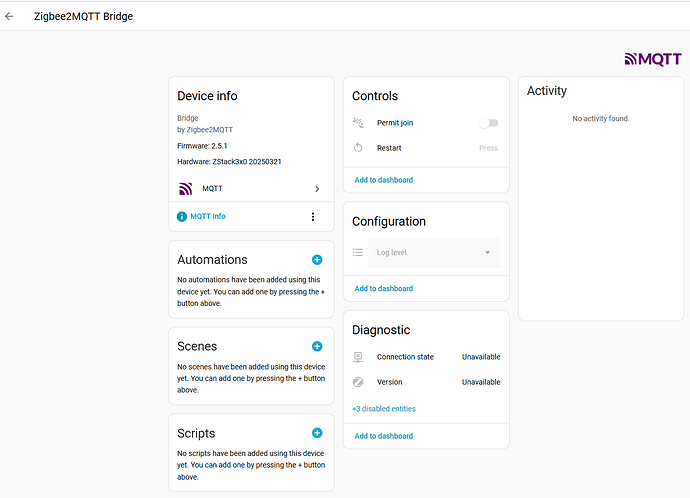Click the Version entity icon
690x498 pixels.
(358, 382)
